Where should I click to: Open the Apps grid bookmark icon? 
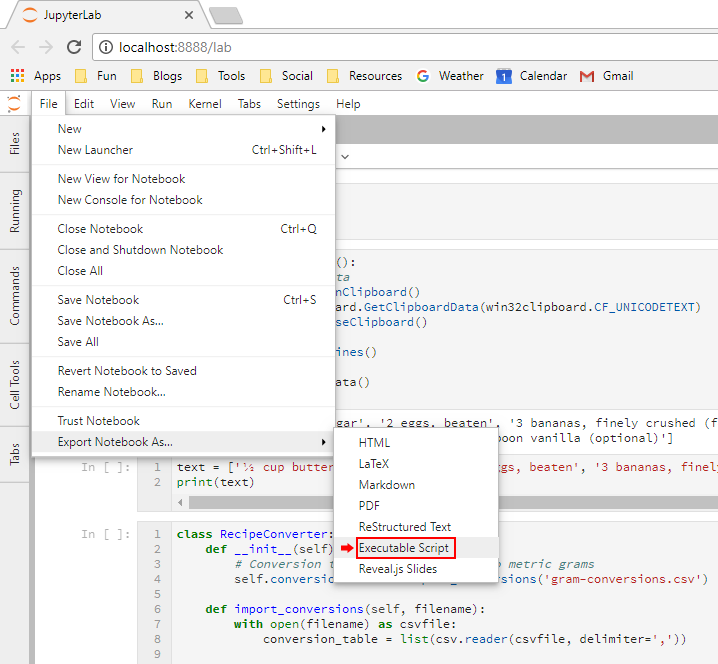tap(16, 76)
